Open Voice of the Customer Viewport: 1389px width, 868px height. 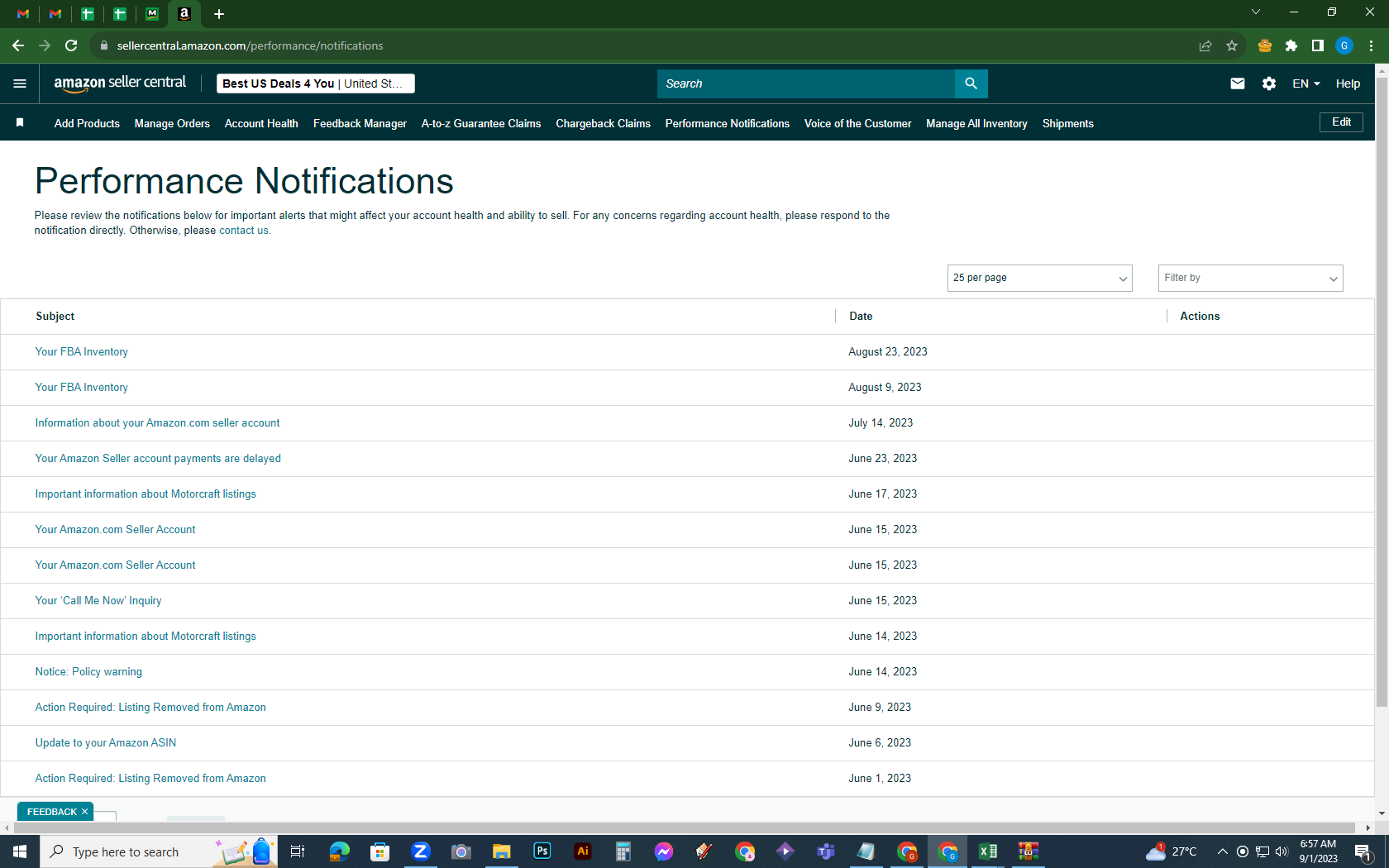(x=857, y=123)
